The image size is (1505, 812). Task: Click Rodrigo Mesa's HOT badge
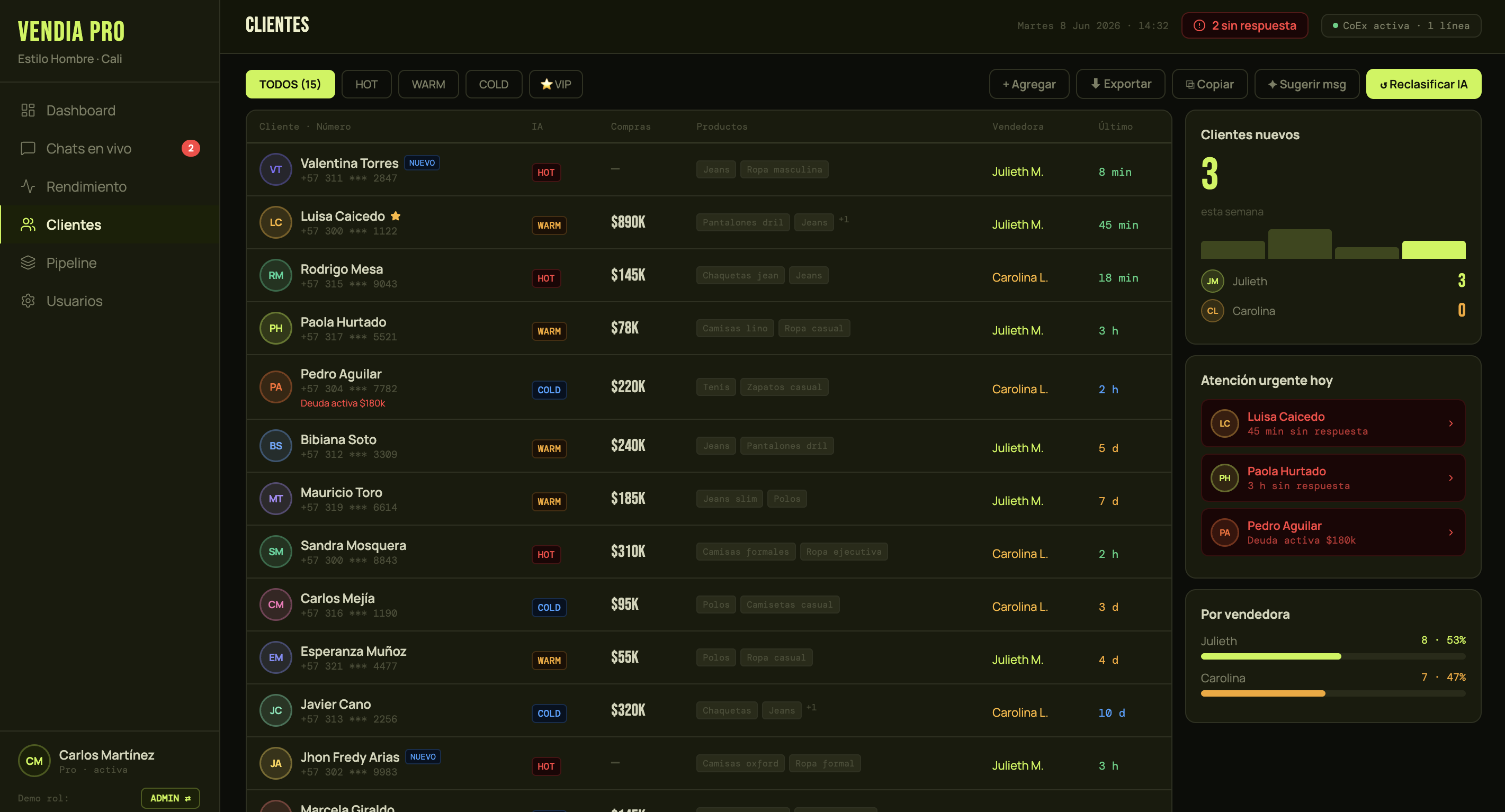pos(545,278)
